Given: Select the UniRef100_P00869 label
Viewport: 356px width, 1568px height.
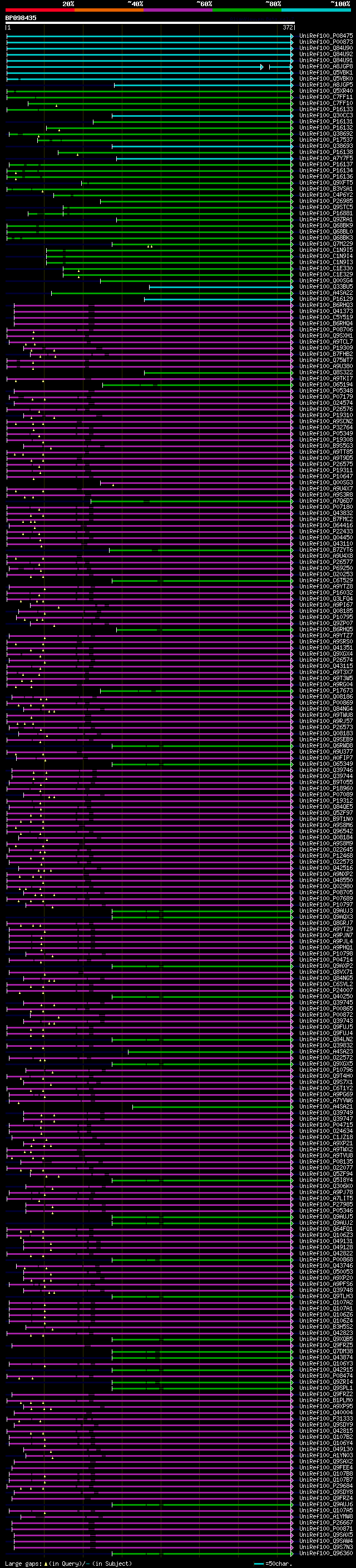Looking at the screenshot, I should point(325,703).
